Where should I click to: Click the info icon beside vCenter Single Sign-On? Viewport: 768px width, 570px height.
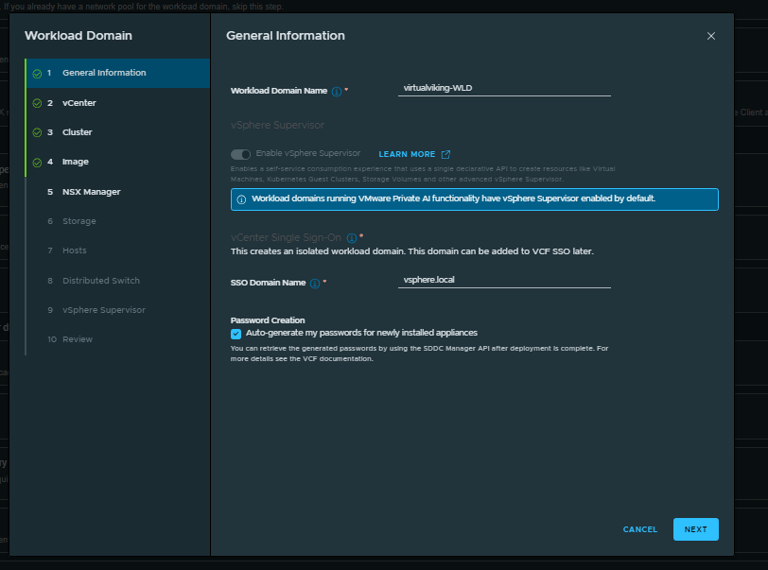pos(351,238)
